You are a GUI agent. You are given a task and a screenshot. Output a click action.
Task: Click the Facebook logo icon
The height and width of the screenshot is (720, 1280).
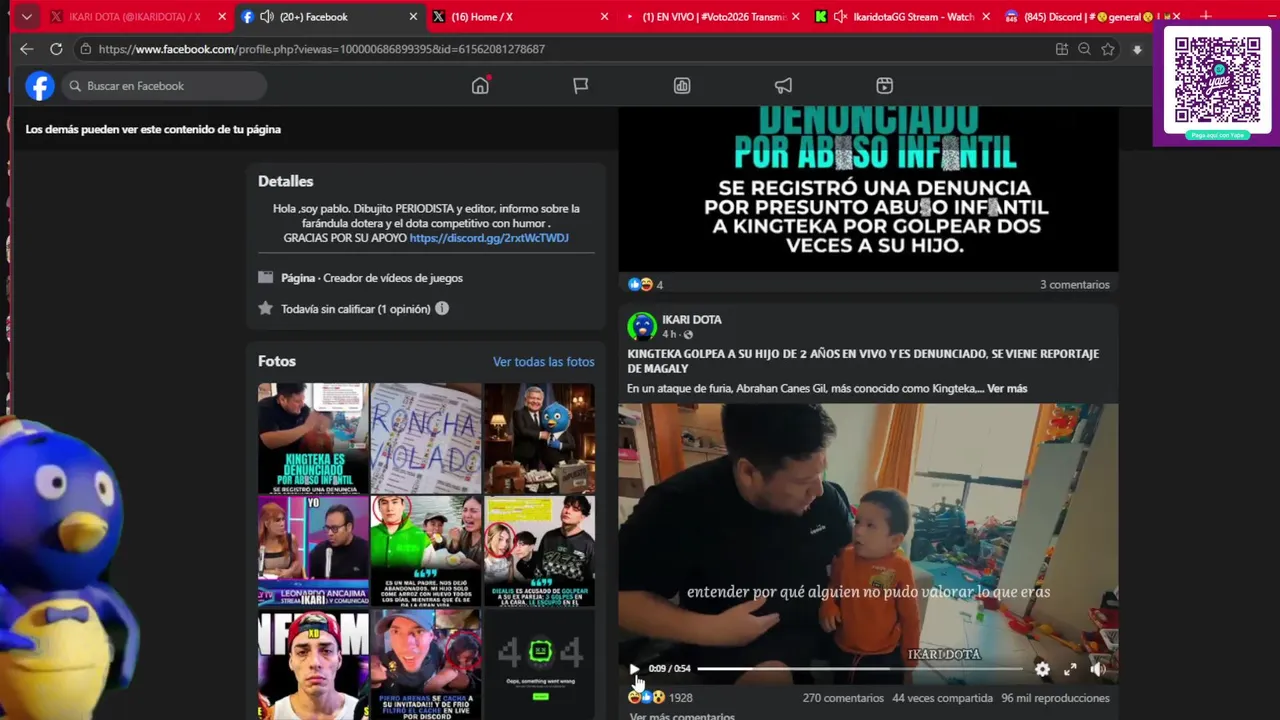coord(40,86)
